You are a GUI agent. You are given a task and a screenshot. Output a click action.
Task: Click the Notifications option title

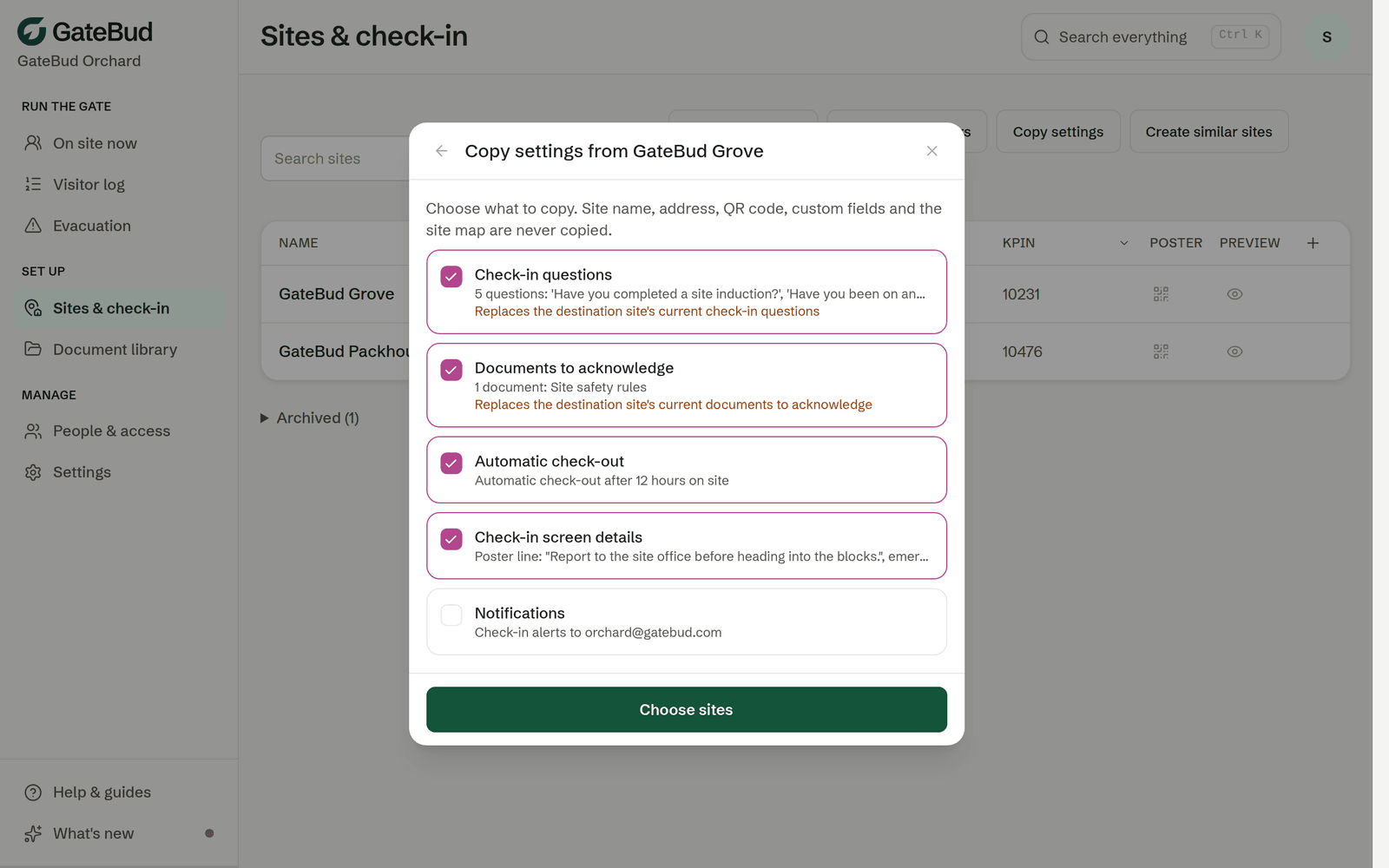(519, 613)
